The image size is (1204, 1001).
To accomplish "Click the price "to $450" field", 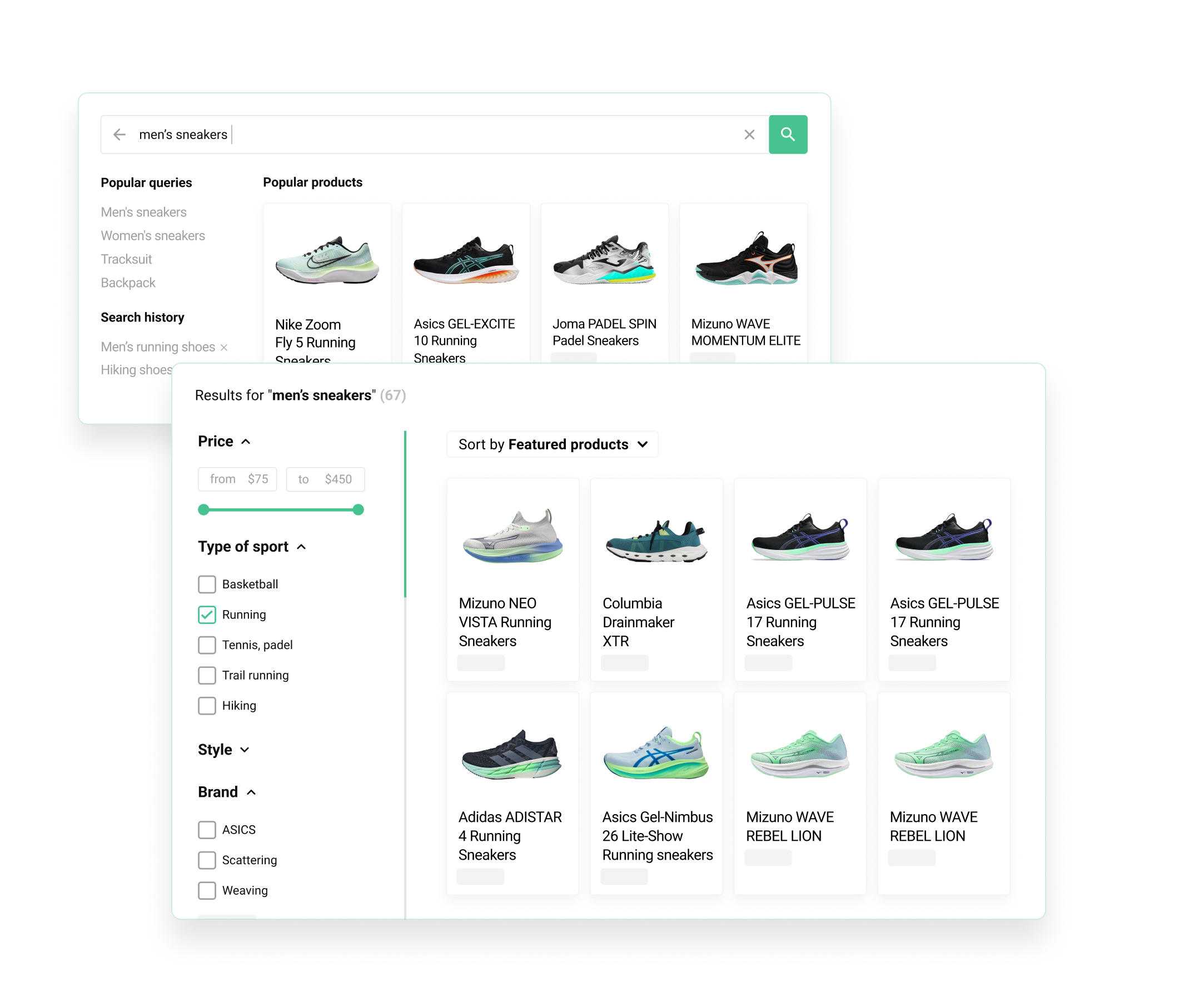I will click(x=326, y=479).
